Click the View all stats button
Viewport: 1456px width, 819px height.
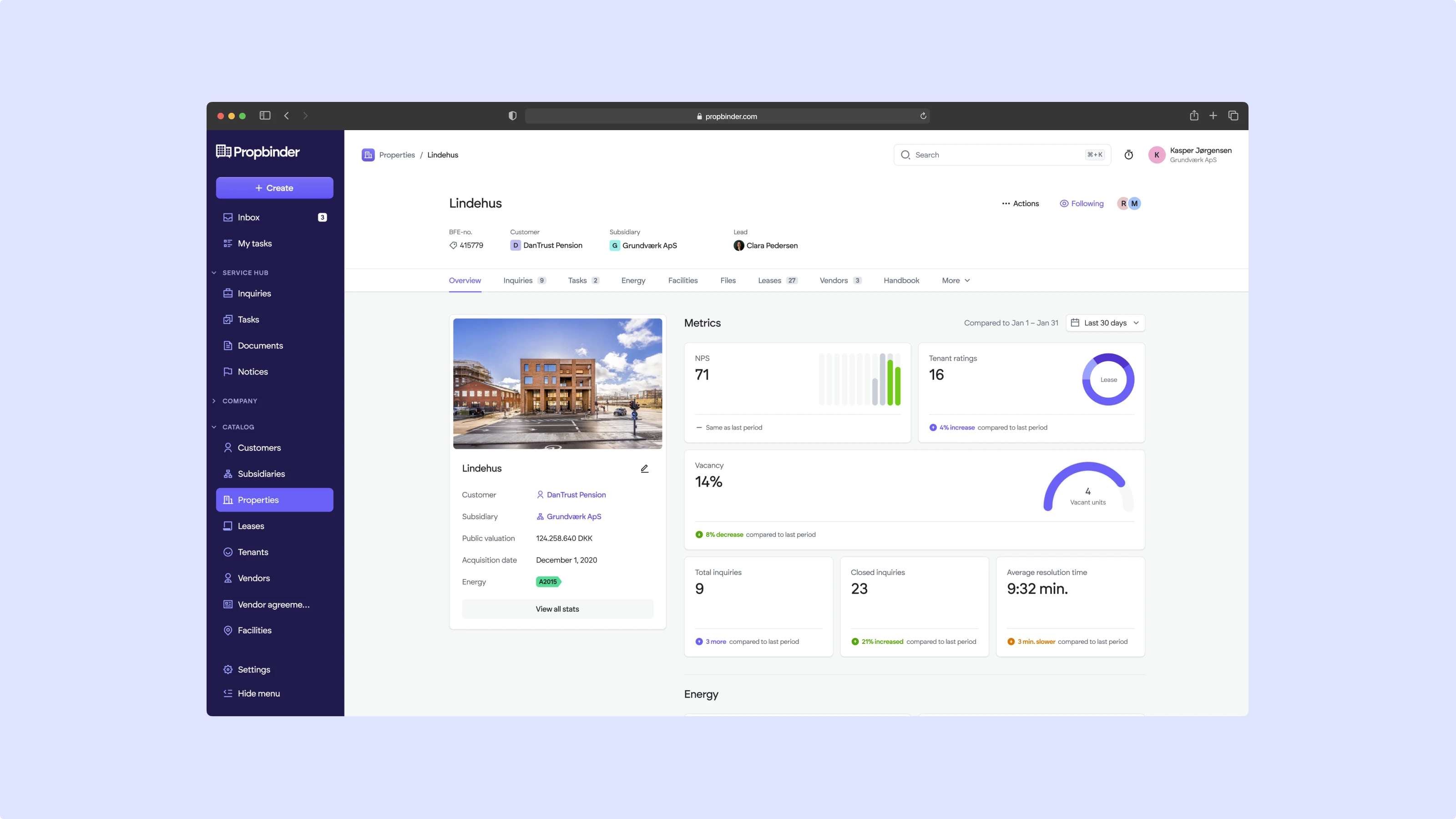[x=557, y=609]
